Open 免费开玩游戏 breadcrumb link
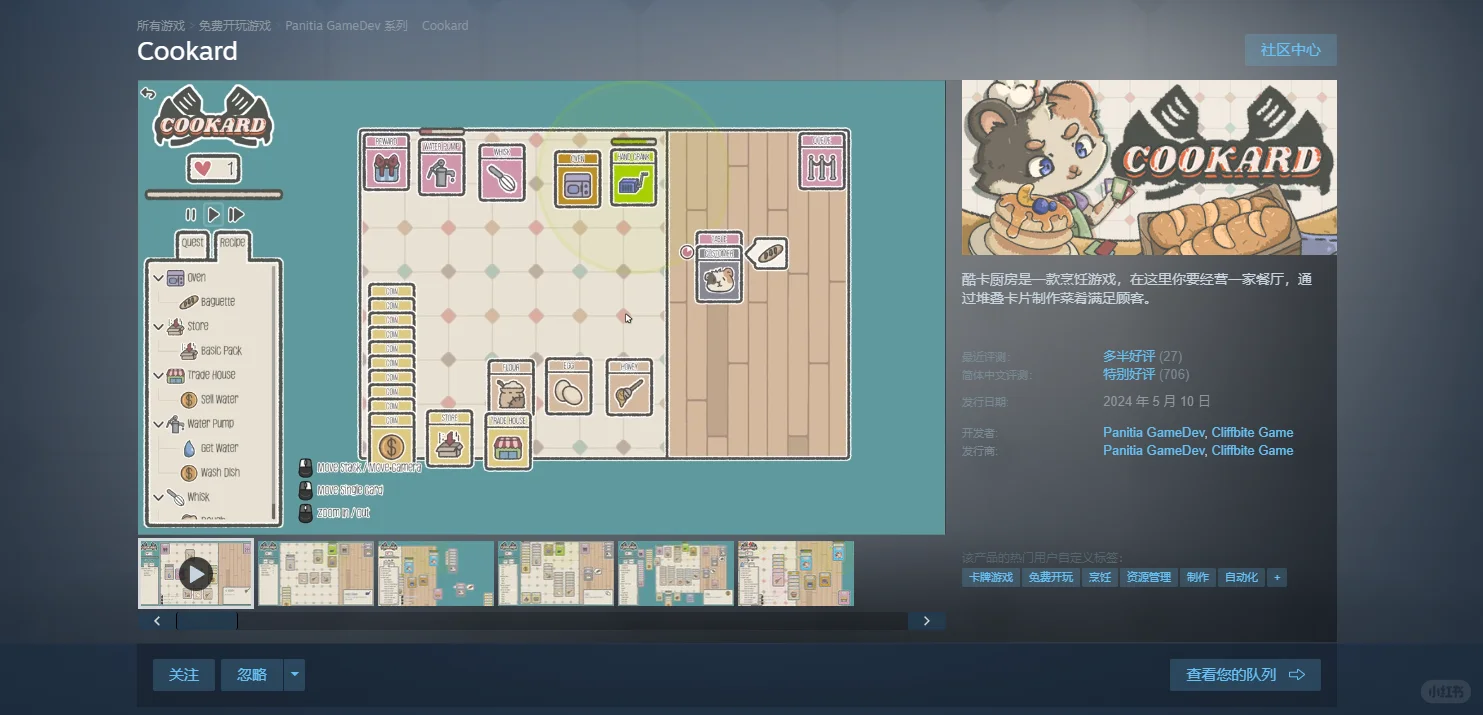1483x715 pixels. click(235, 26)
